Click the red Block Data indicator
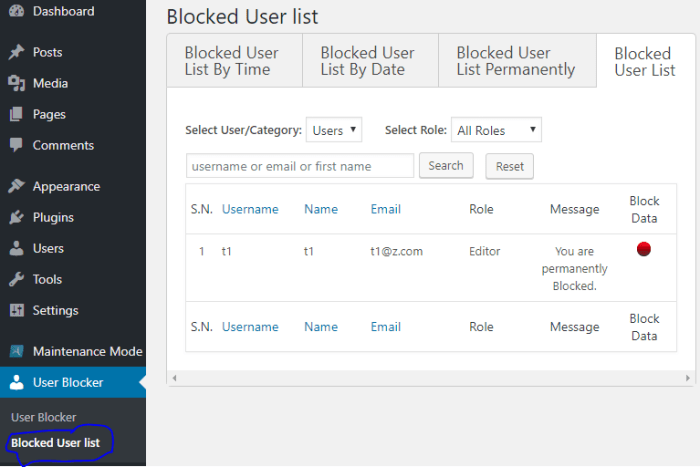 pos(644,249)
